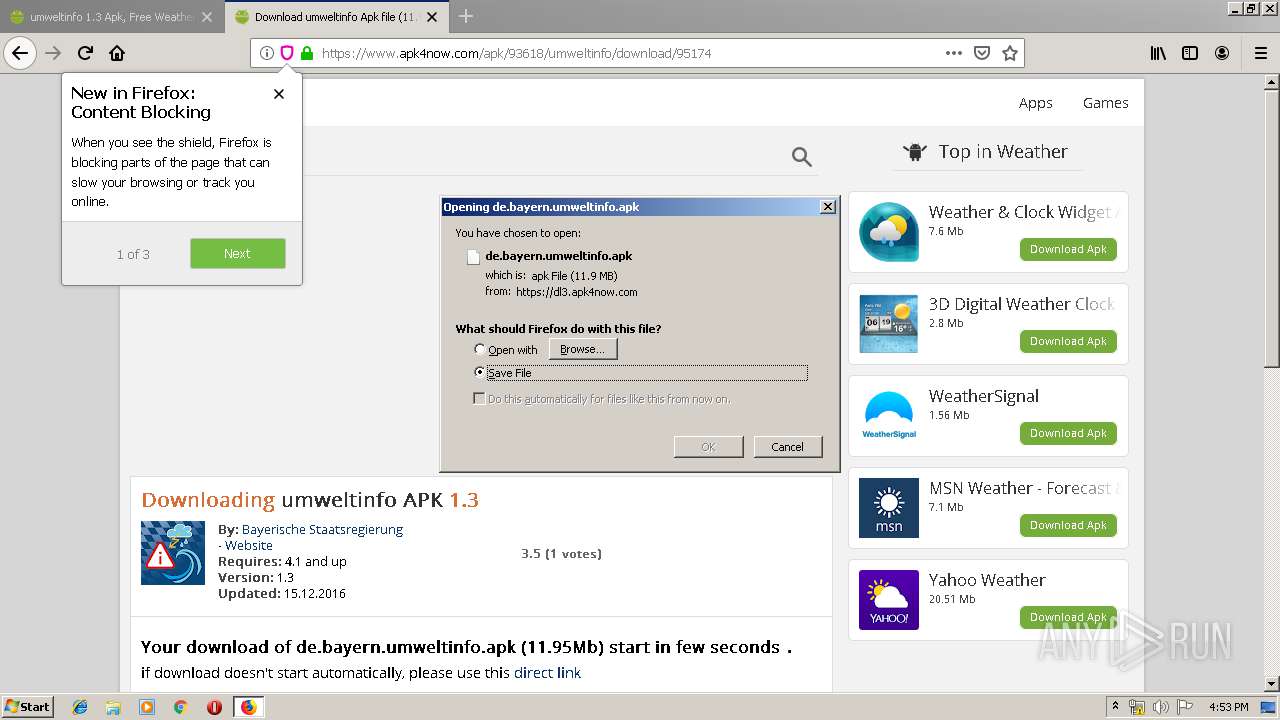Download Apk for Weather & Clock Widget
The width and height of the screenshot is (1280, 720).
[1068, 249]
